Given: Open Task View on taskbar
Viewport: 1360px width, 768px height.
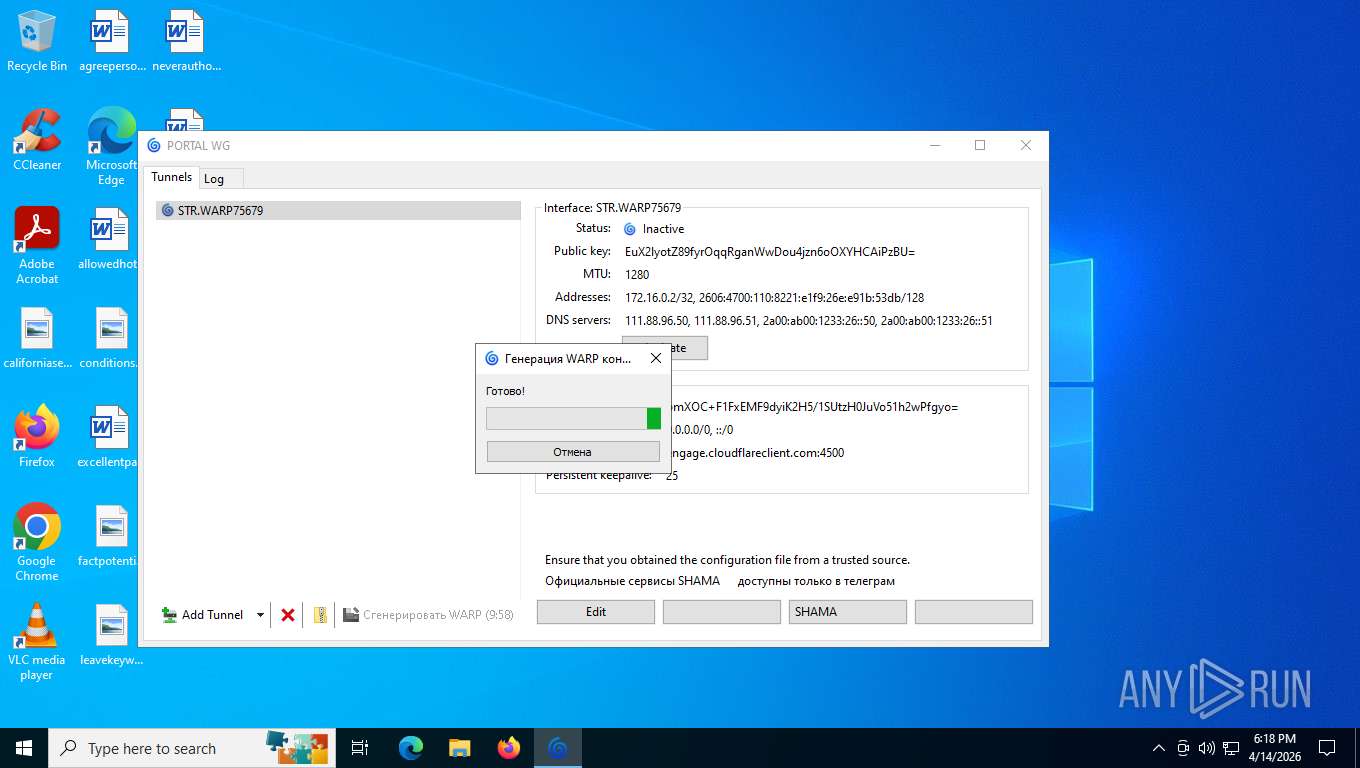Looking at the screenshot, I should click(x=360, y=748).
